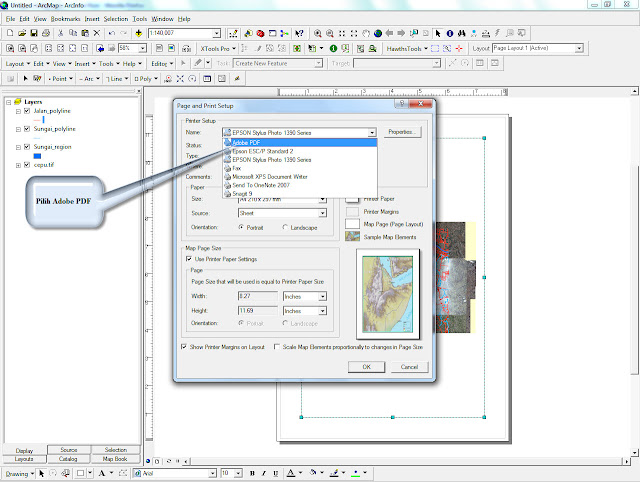Click the Italic I formatting icon
The width and height of the screenshot is (640, 482).
point(264,473)
